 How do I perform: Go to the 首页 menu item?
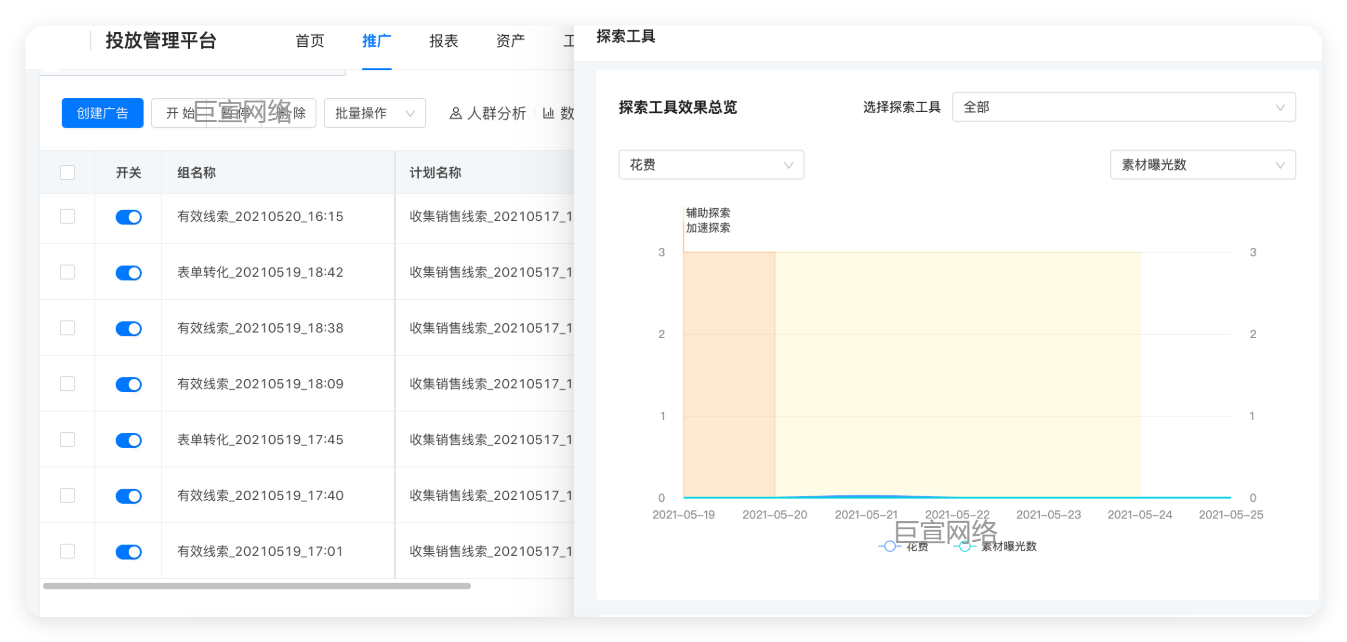tap(310, 41)
